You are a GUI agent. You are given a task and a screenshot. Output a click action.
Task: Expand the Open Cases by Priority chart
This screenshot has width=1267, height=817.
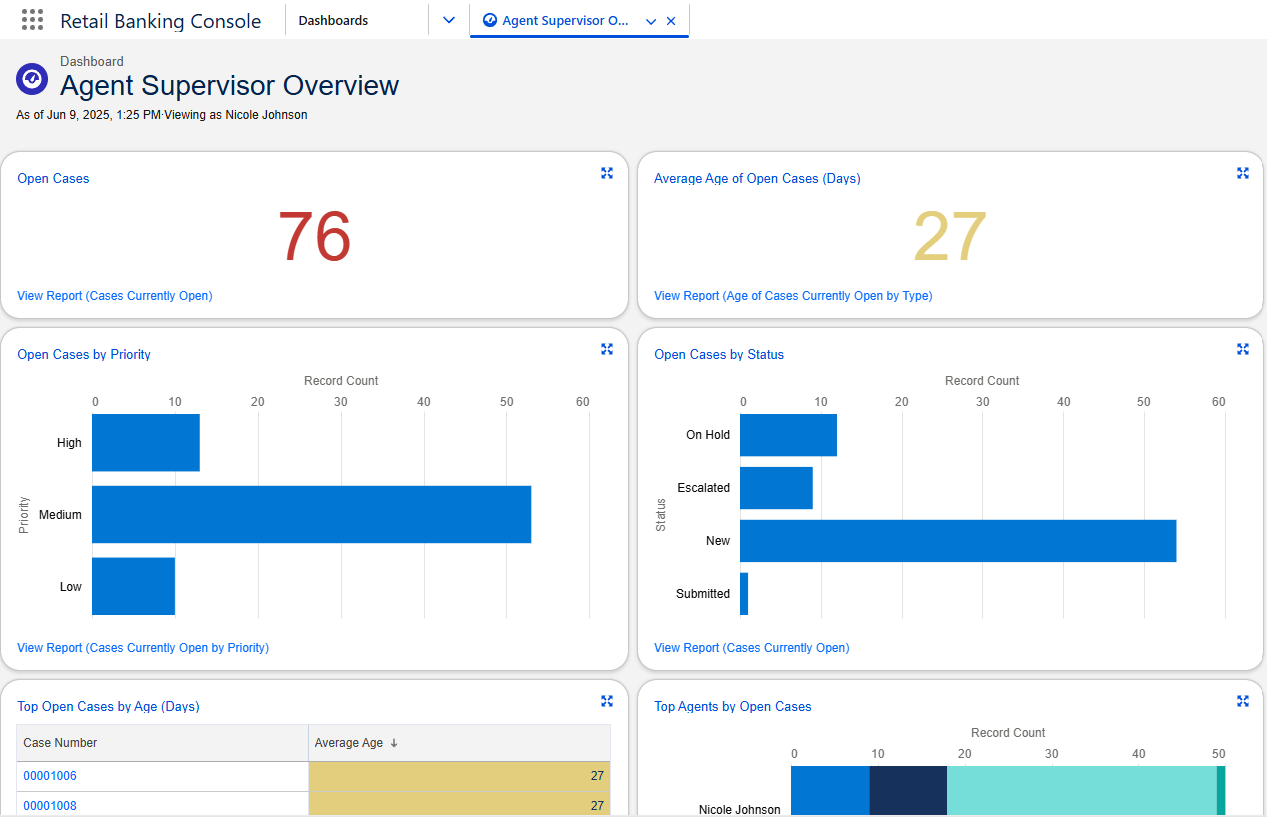click(x=606, y=349)
